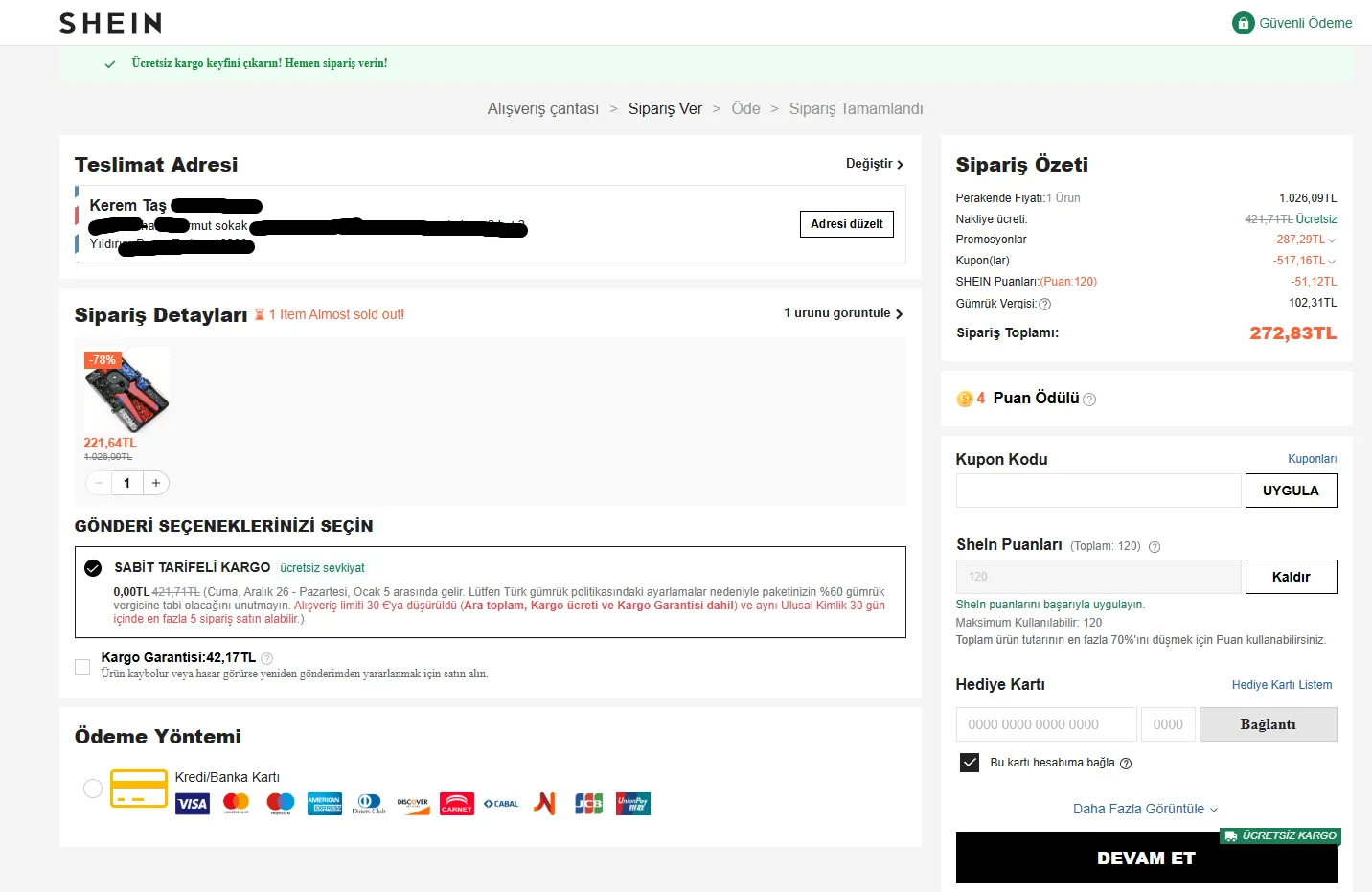1372x892 pixels.
Task: Select Kredi/Banka Kartı payment radio button
Action: tap(93, 789)
